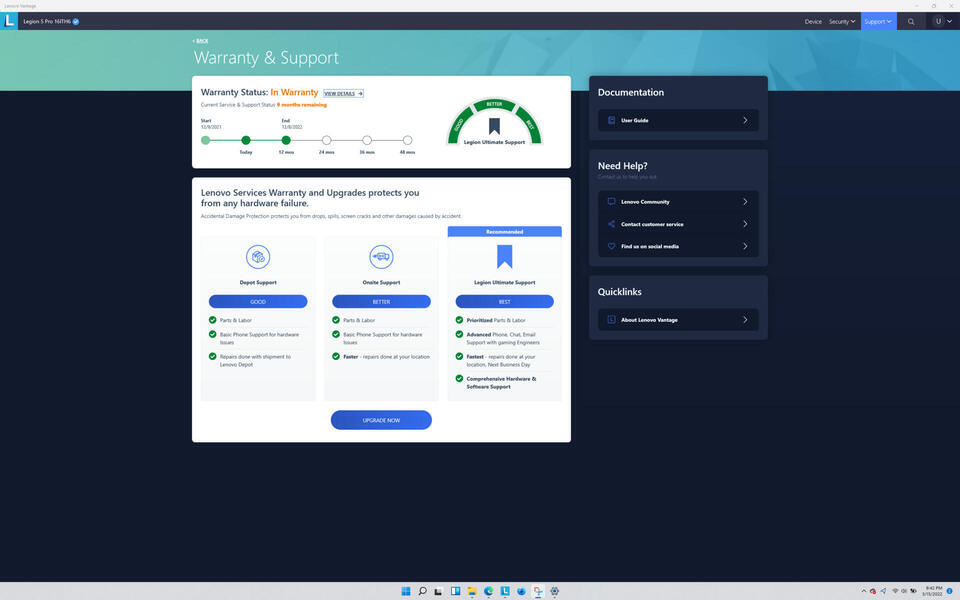Click green check beside Comprehensive Hardware & Software
Viewport: 960px width, 600px height.
coord(459,378)
